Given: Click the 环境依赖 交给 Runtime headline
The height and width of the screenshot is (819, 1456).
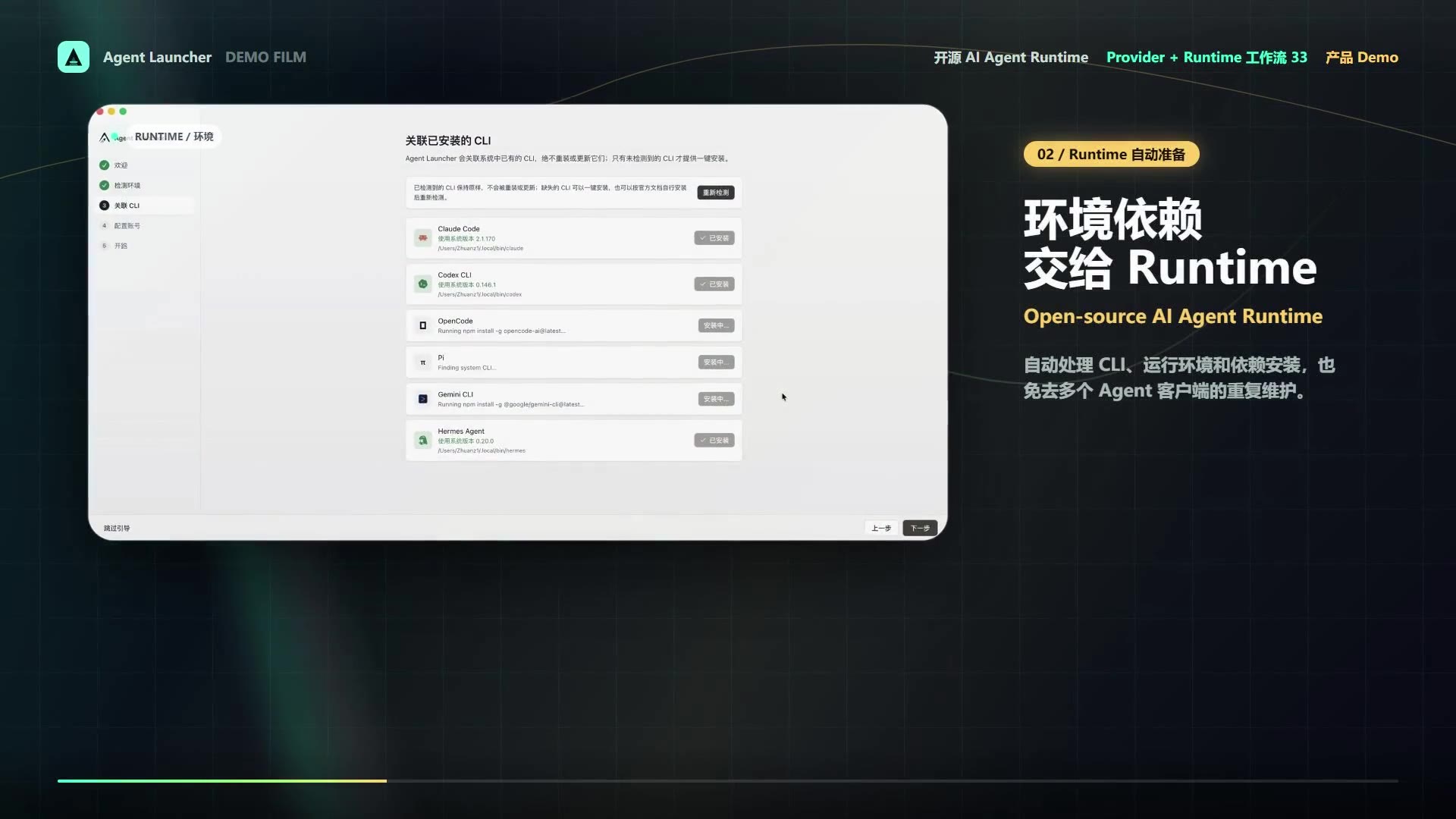Looking at the screenshot, I should [1170, 243].
